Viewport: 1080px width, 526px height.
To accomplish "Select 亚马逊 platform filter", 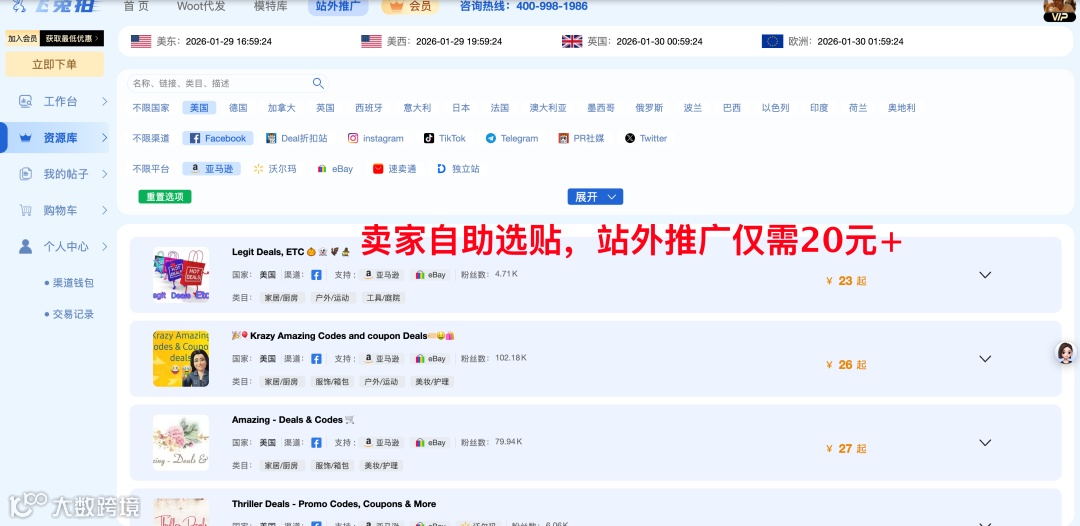I will (211, 169).
